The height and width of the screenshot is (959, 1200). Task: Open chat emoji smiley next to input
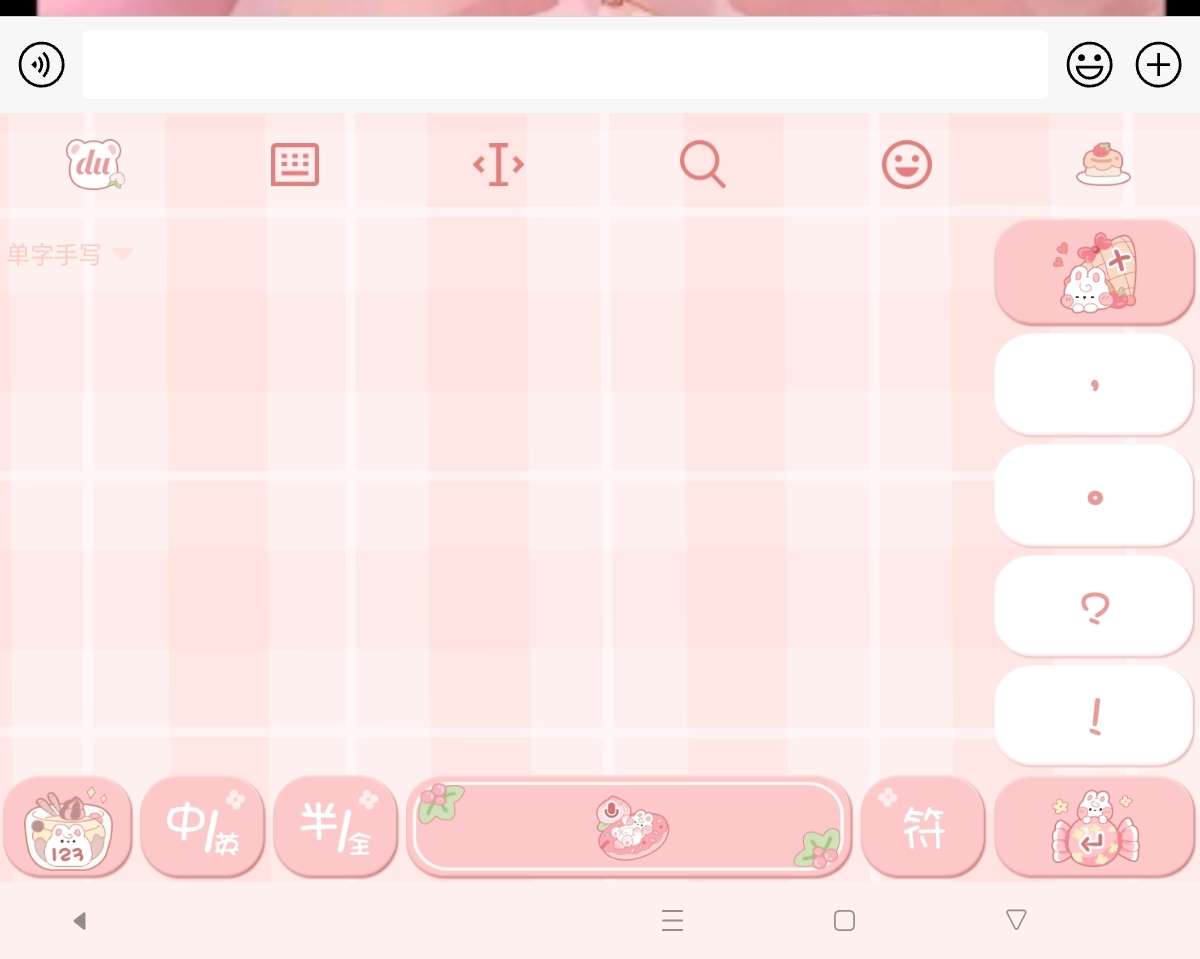pos(1090,65)
